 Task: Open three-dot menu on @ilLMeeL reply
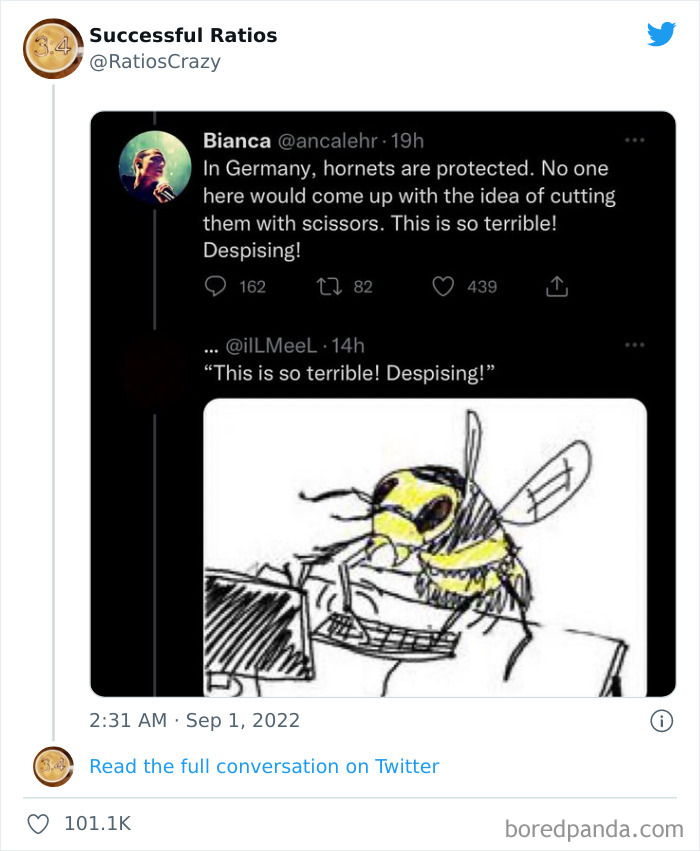[x=634, y=345]
